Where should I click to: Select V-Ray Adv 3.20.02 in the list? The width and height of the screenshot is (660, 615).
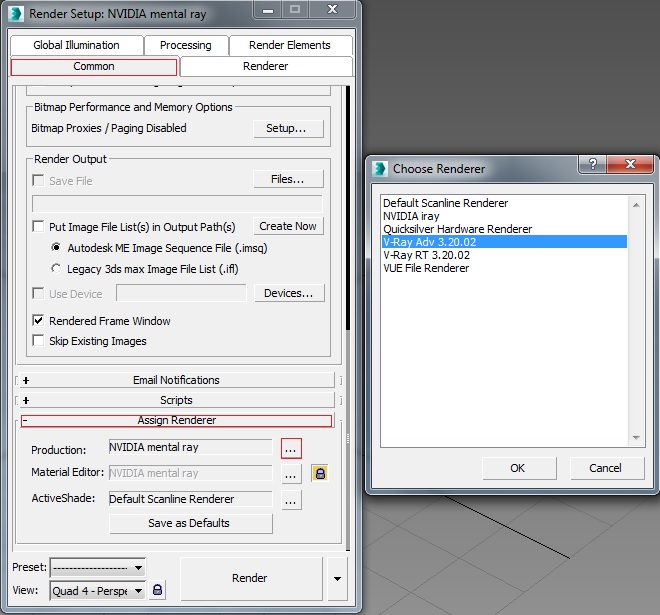point(504,242)
